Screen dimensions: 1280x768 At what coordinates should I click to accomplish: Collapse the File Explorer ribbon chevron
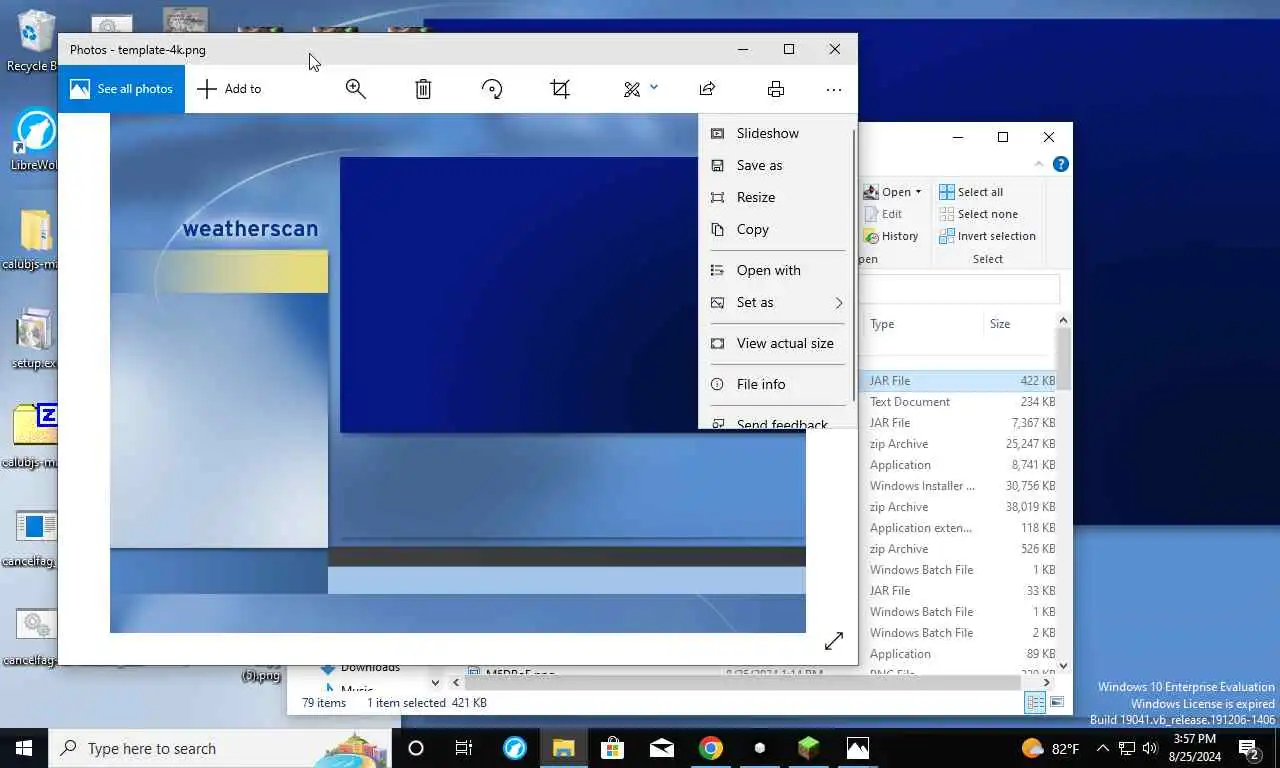point(1041,164)
